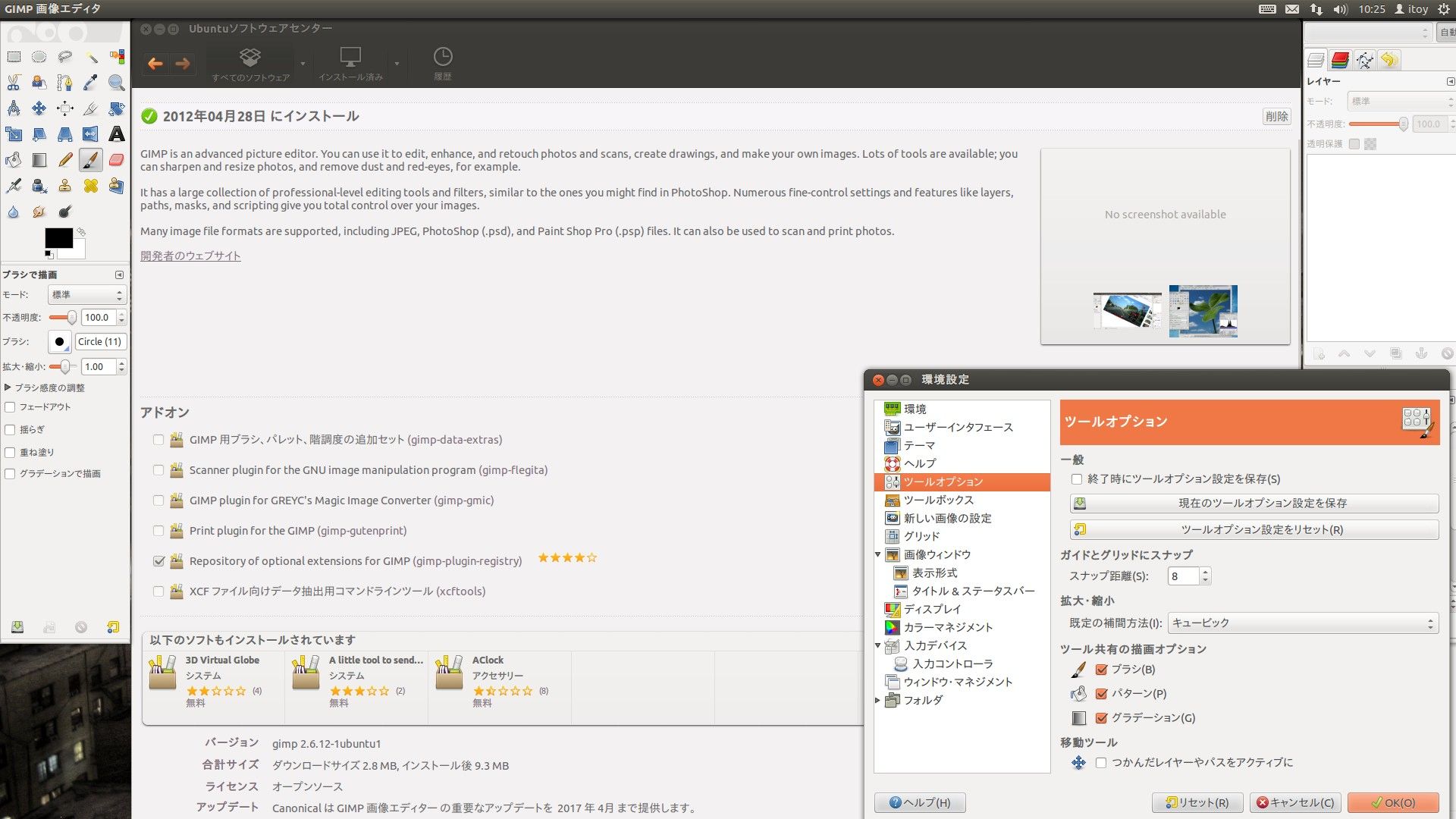Open 既定の補間方法 キュービック dropdown
Viewport: 1456px width, 819px height.
pos(1302,623)
